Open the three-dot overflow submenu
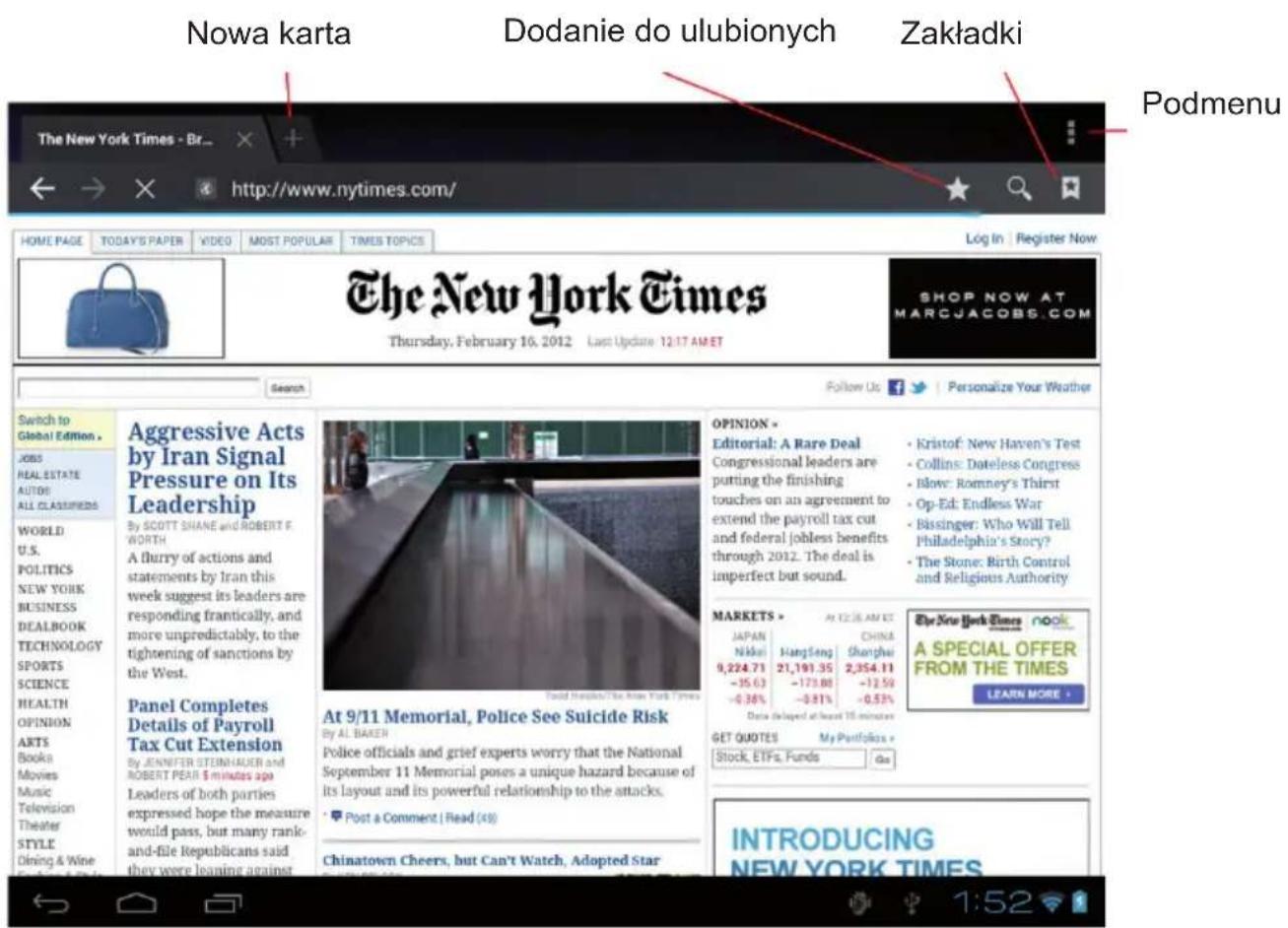 click(1071, 132)
